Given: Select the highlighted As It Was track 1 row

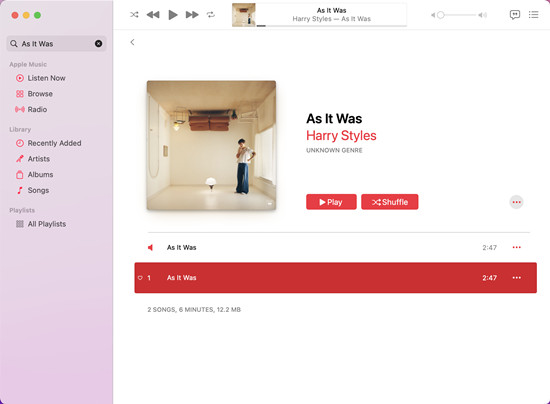Looking at the screenshot, I should (336, 278).
